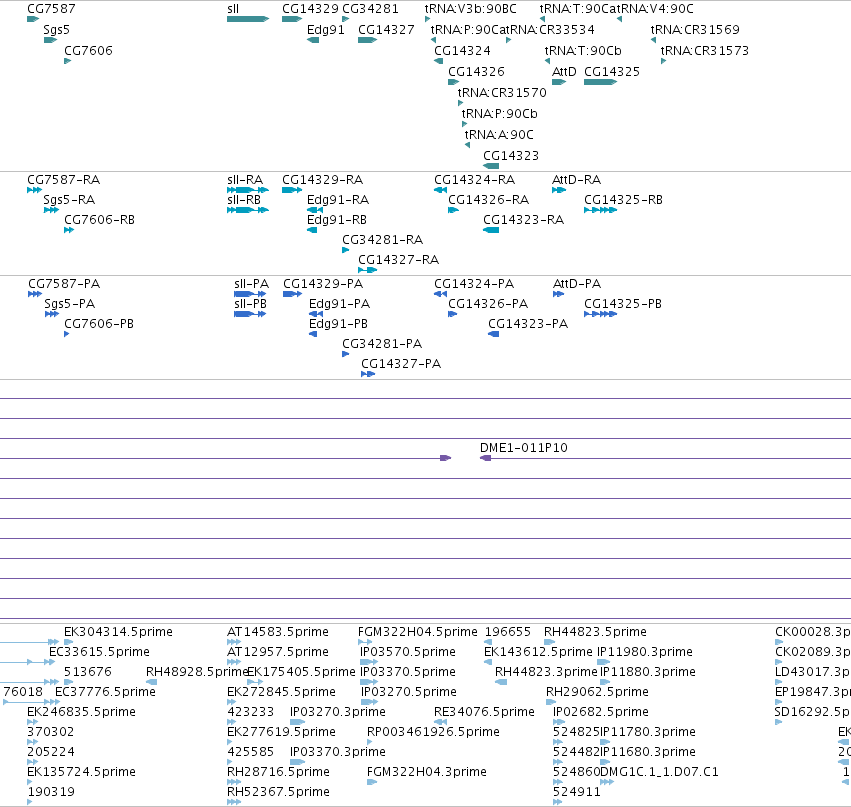Click the CG14324-RA transcript label
Image resolution: width=851 pixels, height=807 pixels.
pyautogui.click(x=474, y=180)
